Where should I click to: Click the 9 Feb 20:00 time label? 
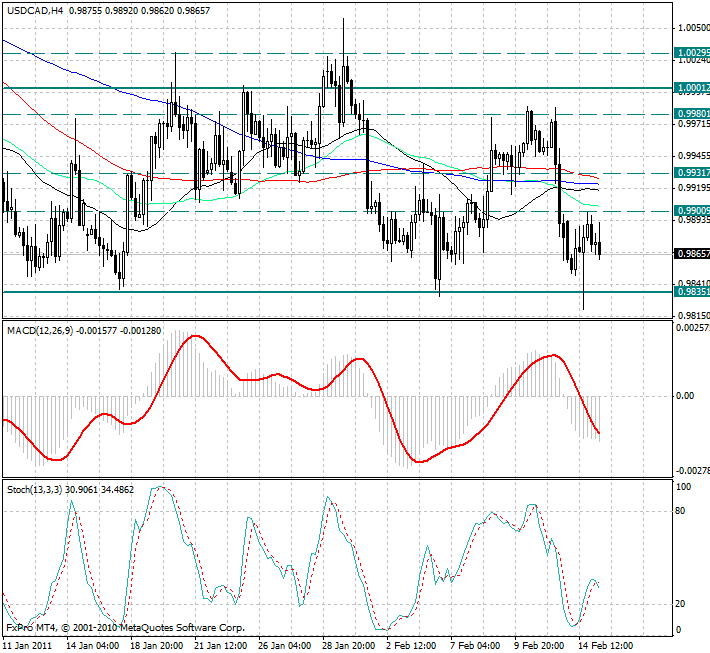pos(540,645)
